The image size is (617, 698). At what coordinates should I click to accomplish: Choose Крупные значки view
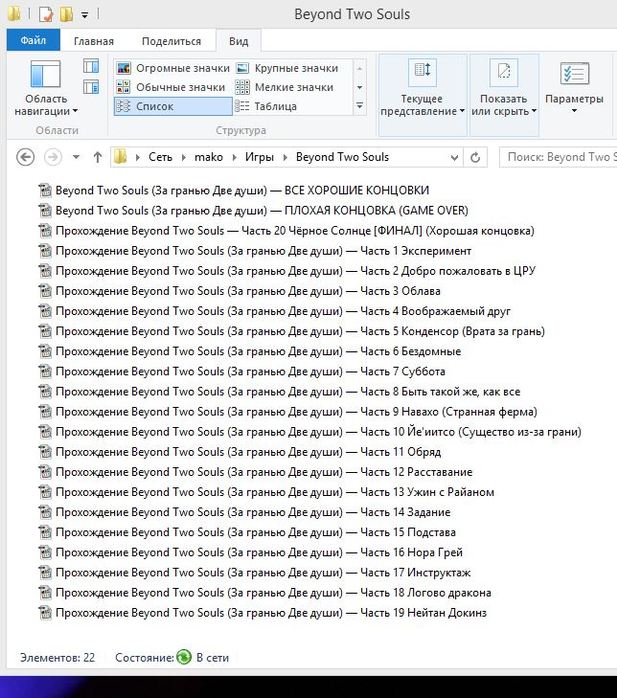[288, 68]
